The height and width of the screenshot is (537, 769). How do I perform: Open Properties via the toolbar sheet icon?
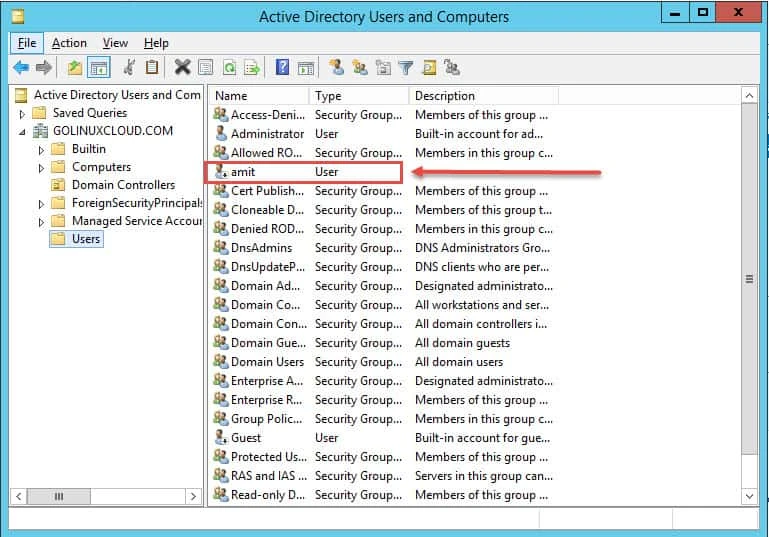click(x=205, y=68)
